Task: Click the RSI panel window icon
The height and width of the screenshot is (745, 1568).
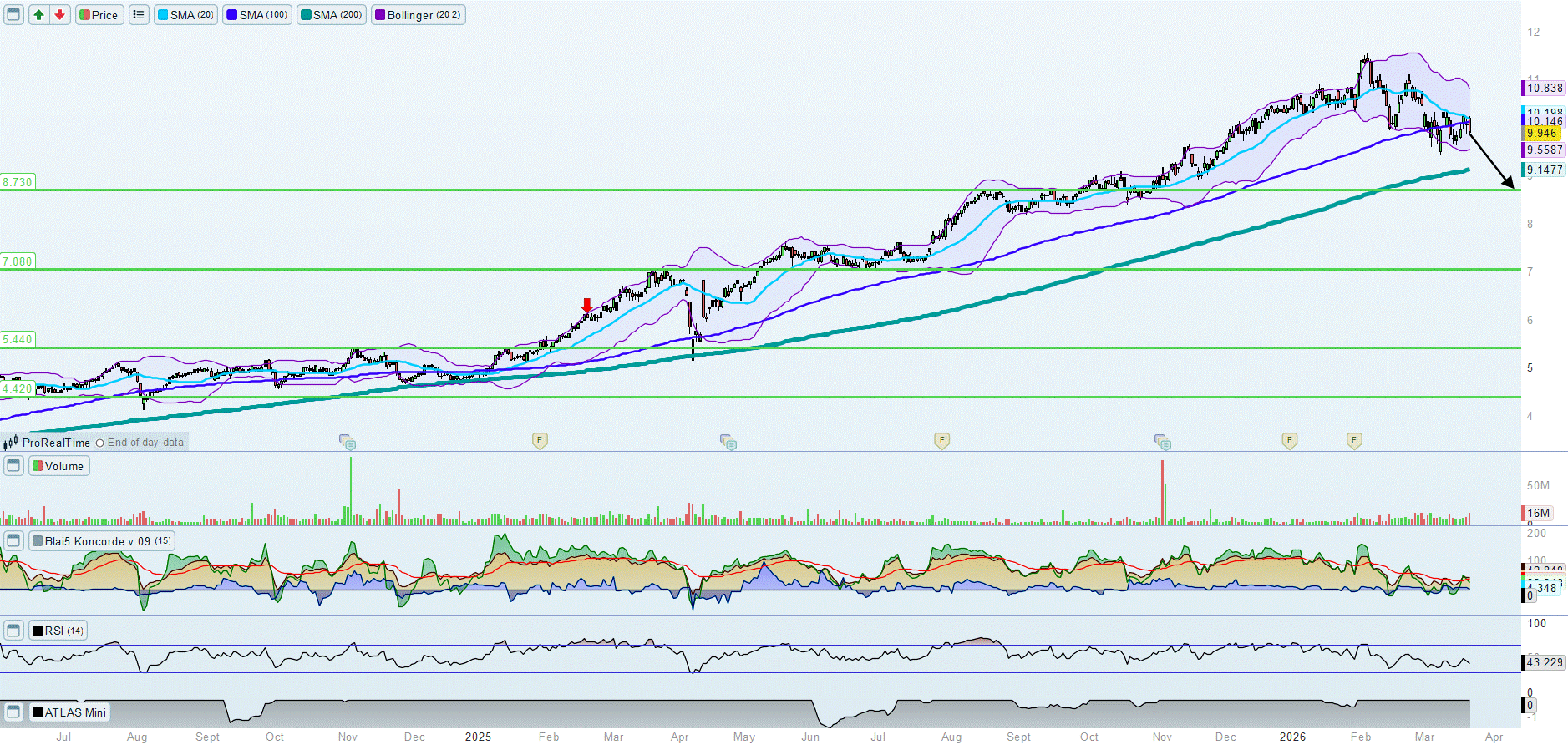Action: [13, 631]
